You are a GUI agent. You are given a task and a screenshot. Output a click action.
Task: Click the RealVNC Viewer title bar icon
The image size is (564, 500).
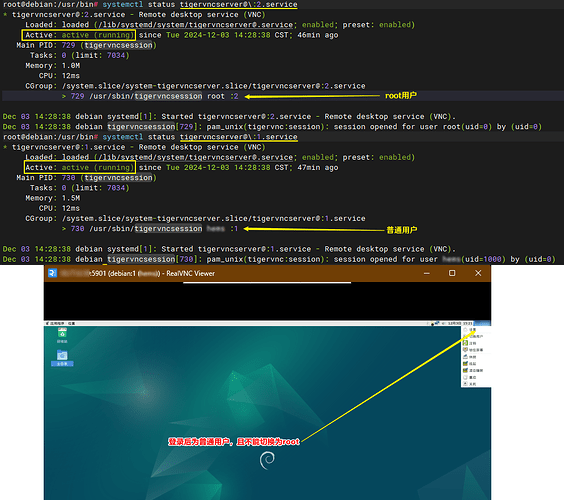53,273
